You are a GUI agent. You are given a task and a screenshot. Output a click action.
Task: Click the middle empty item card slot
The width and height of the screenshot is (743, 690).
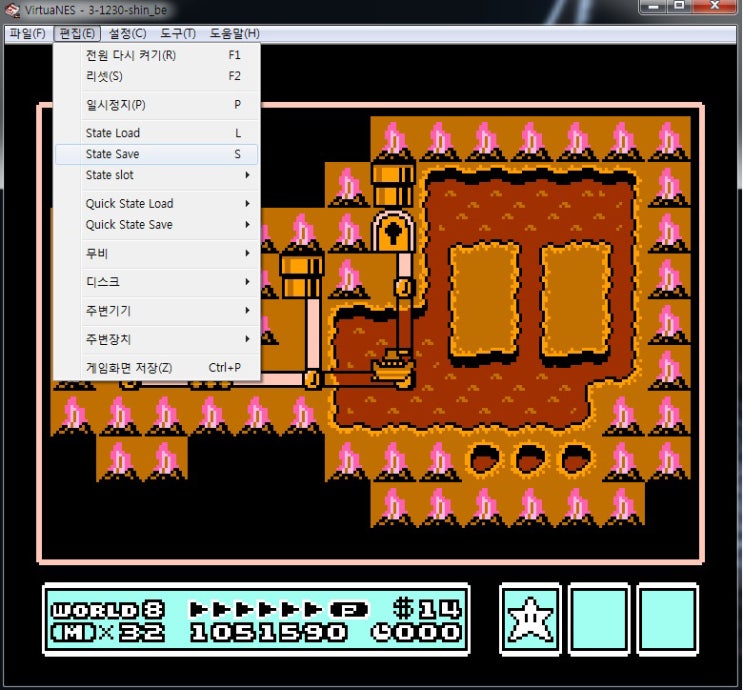[x=599, y=619]
